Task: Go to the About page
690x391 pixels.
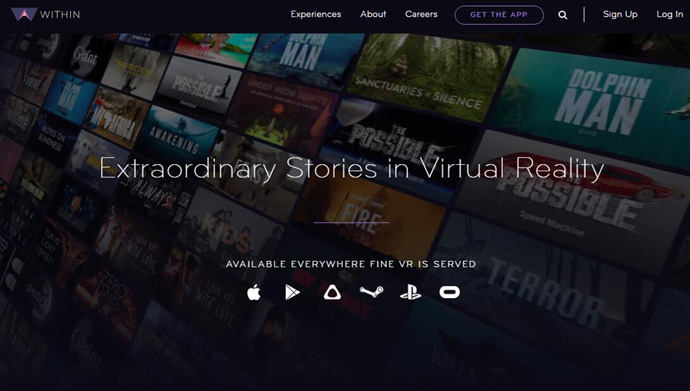Action: 373,14
